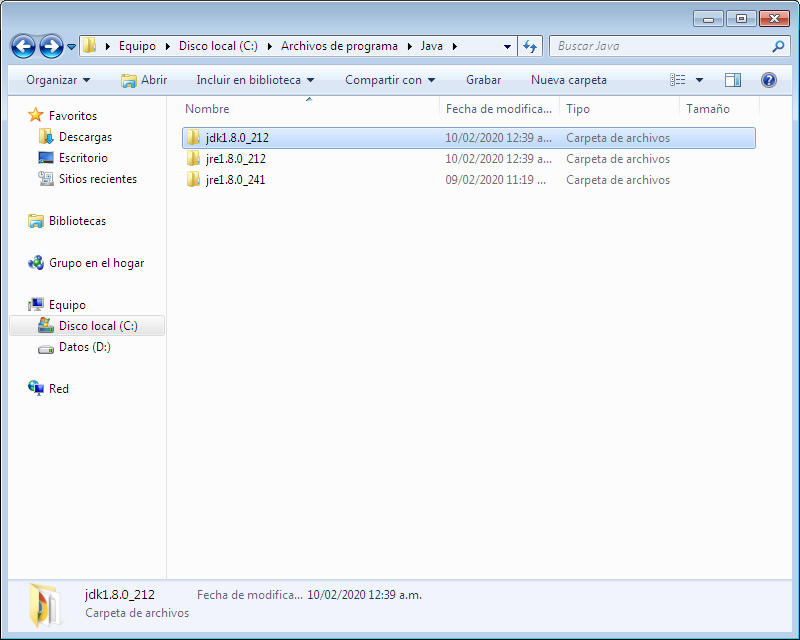Open the Incluir en biblioteca menu

255,80
